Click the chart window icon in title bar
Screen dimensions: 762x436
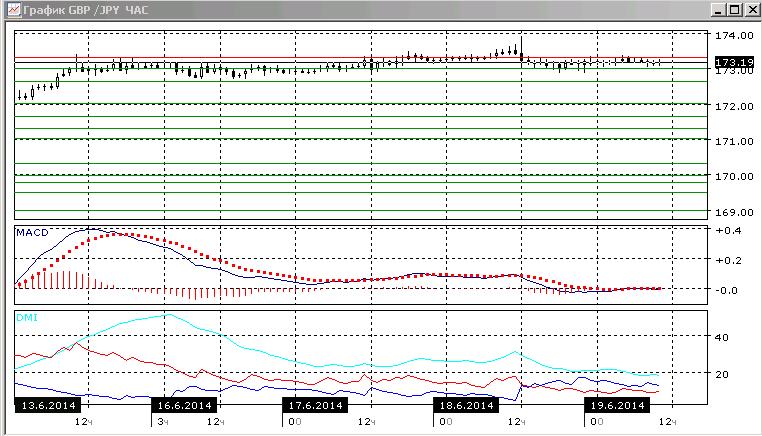coord(14,10)
